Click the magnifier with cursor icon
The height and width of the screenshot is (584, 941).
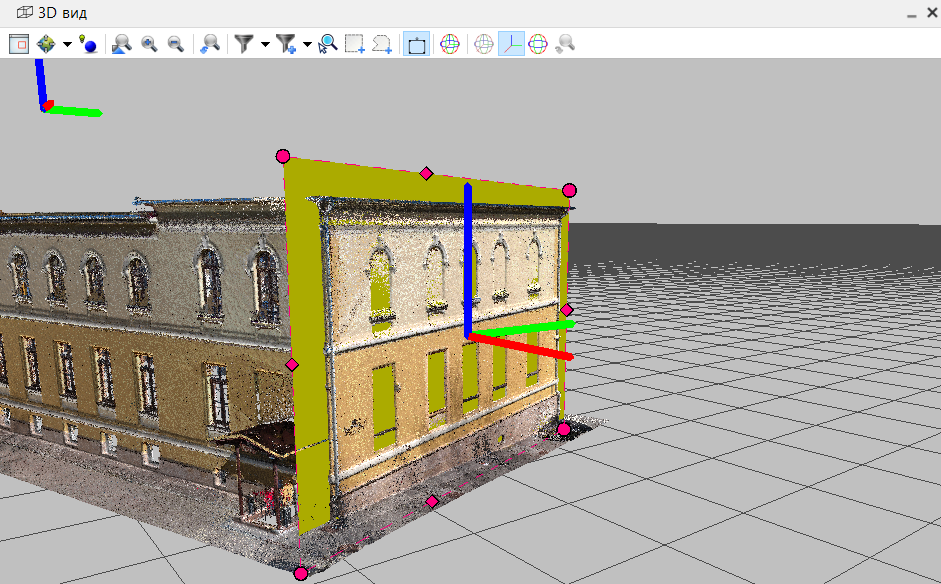(x=327, y=44)
